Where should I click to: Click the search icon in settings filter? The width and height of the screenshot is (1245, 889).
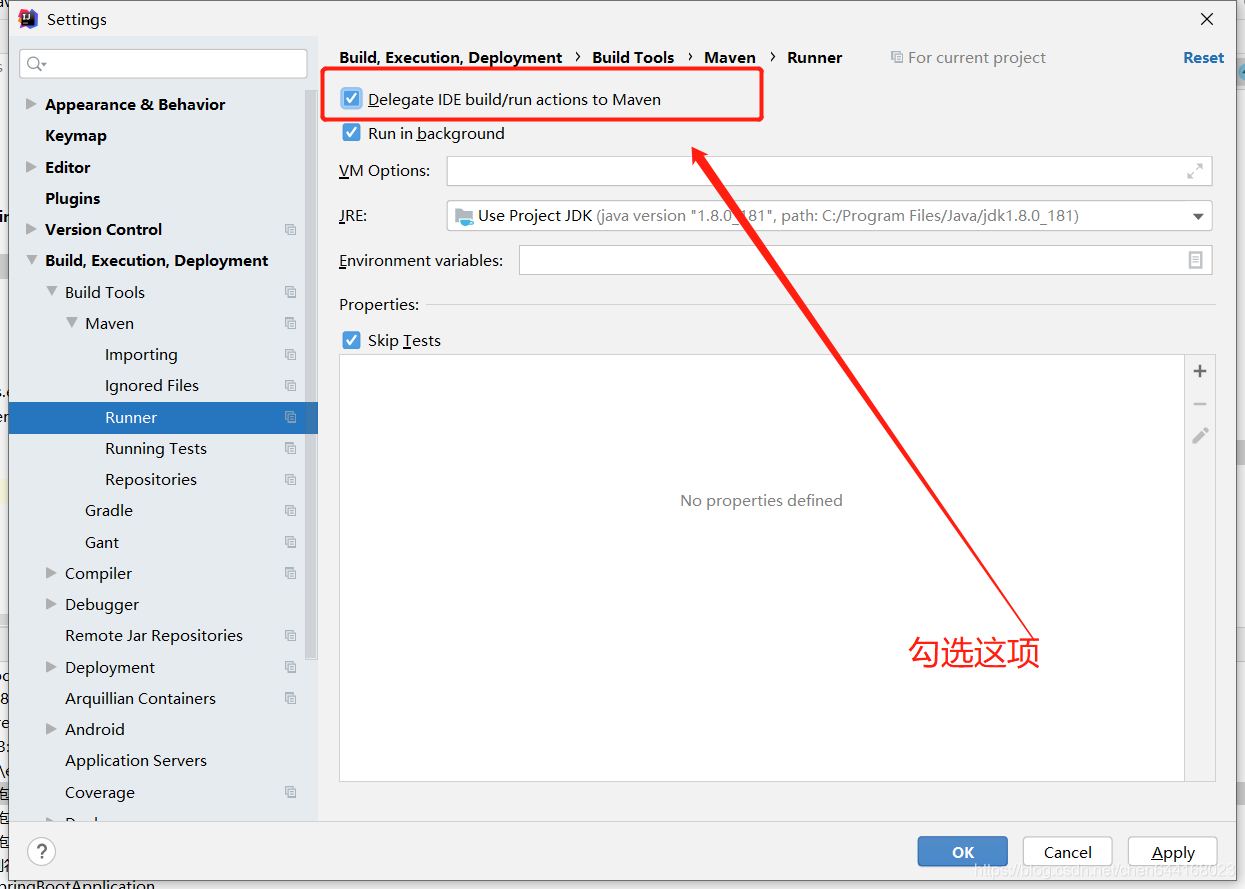35,64
